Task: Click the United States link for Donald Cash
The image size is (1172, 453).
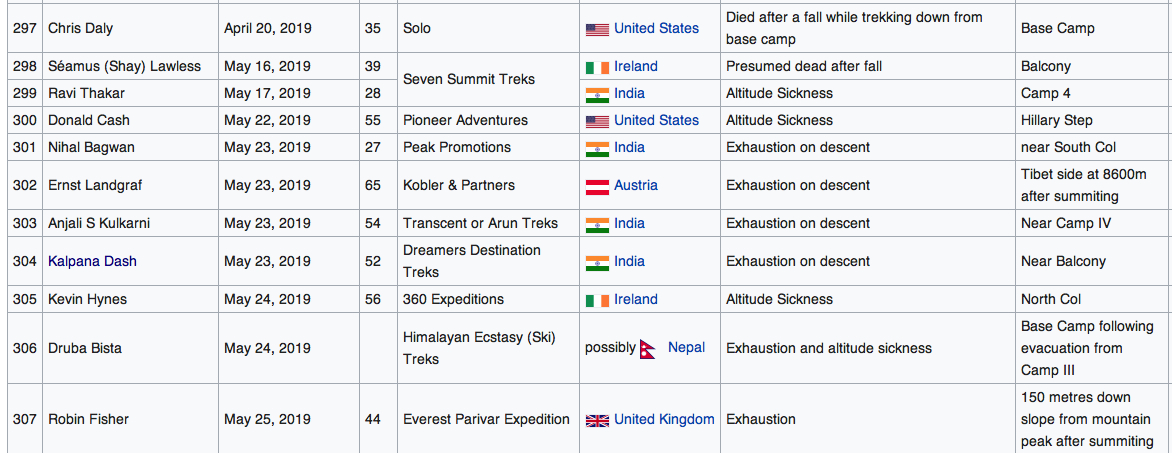Action: (x=656, y=120)
